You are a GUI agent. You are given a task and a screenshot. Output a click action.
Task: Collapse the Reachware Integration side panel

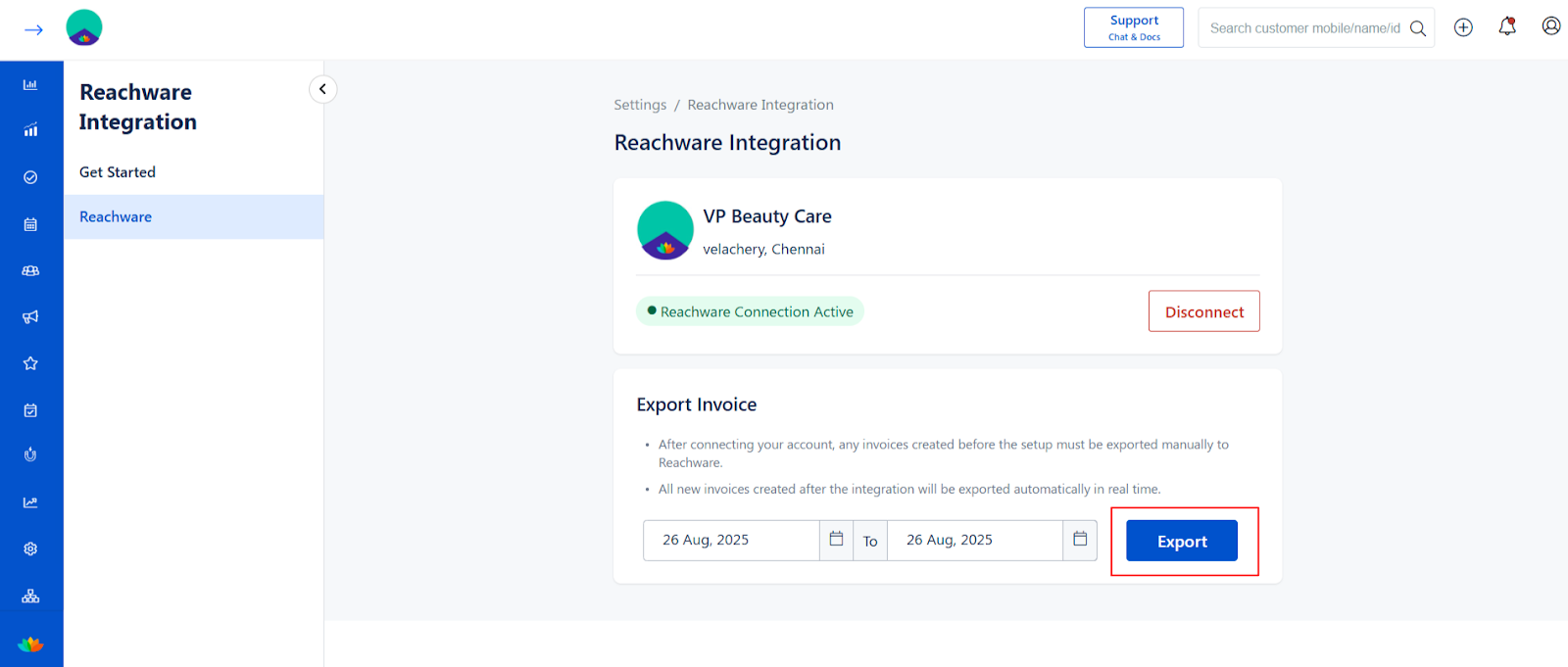coord(322,89)
